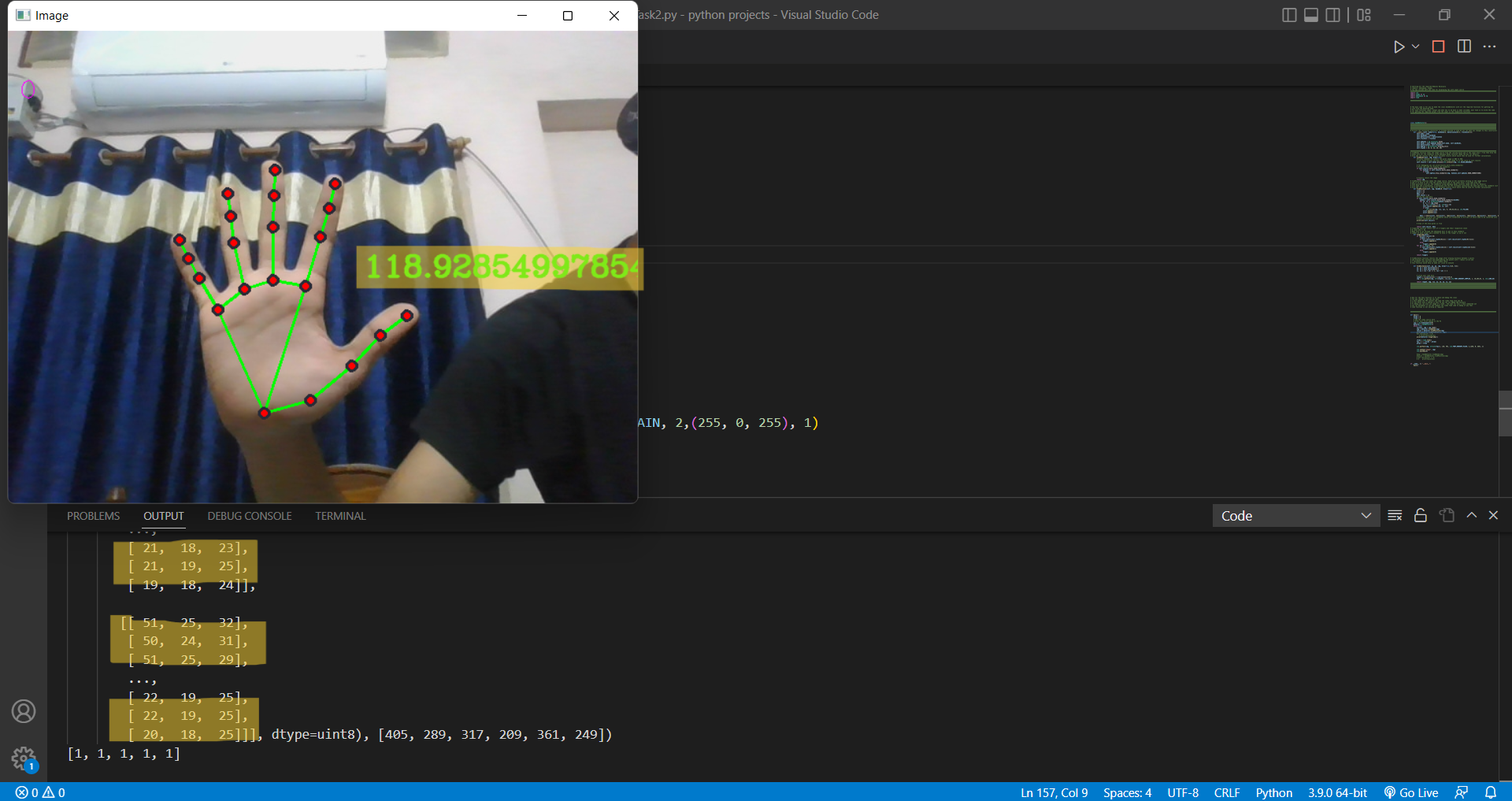Click the editor vertical scrollbar thumb

(x=1505, y=413)
